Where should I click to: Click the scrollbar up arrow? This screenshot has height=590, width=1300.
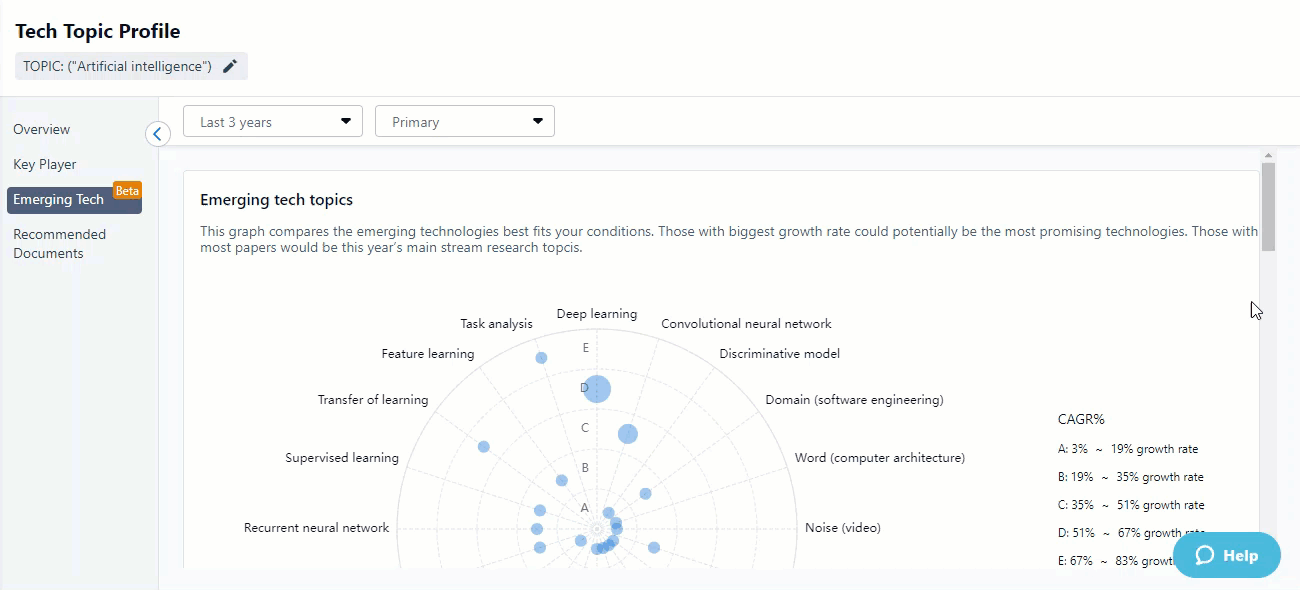pyautogui.click(x=1268, y=153)
